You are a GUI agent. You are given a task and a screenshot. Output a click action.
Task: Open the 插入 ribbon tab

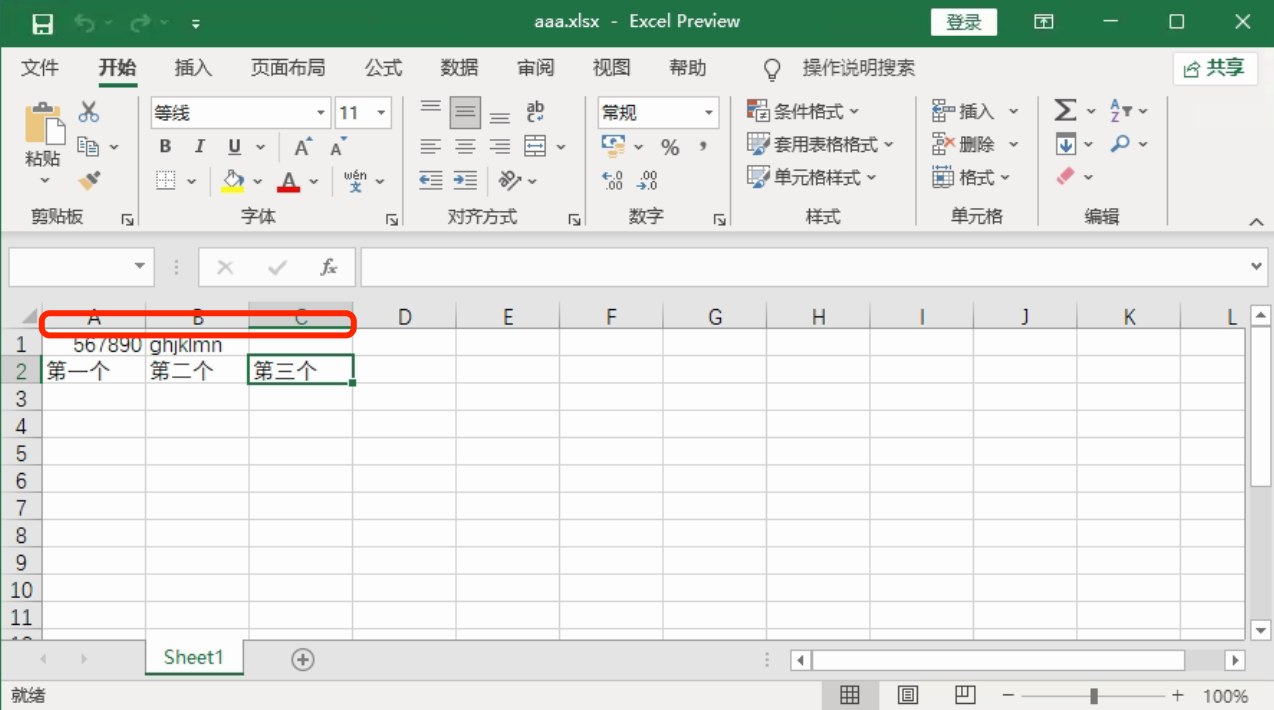click(x=193, y=68)
